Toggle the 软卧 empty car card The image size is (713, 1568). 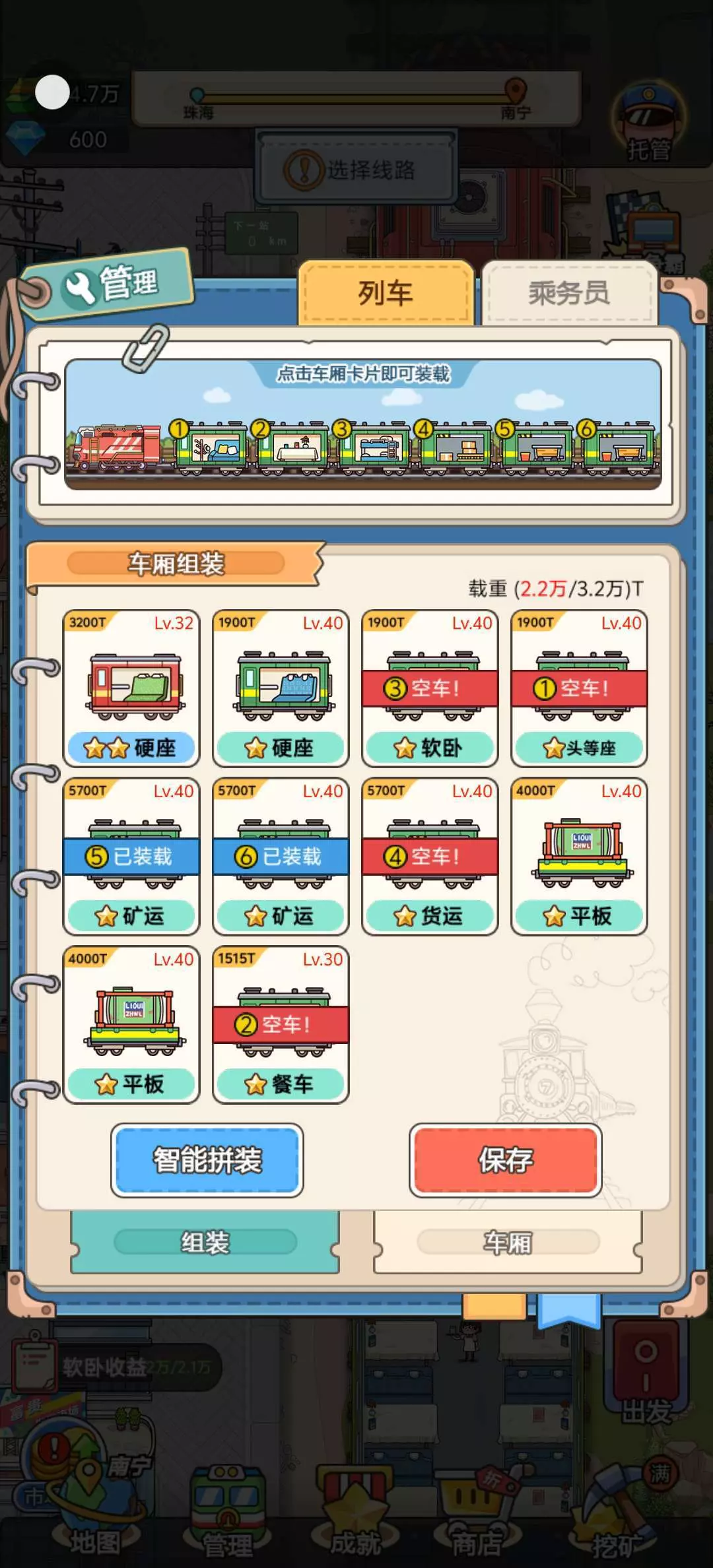[430, 688]
